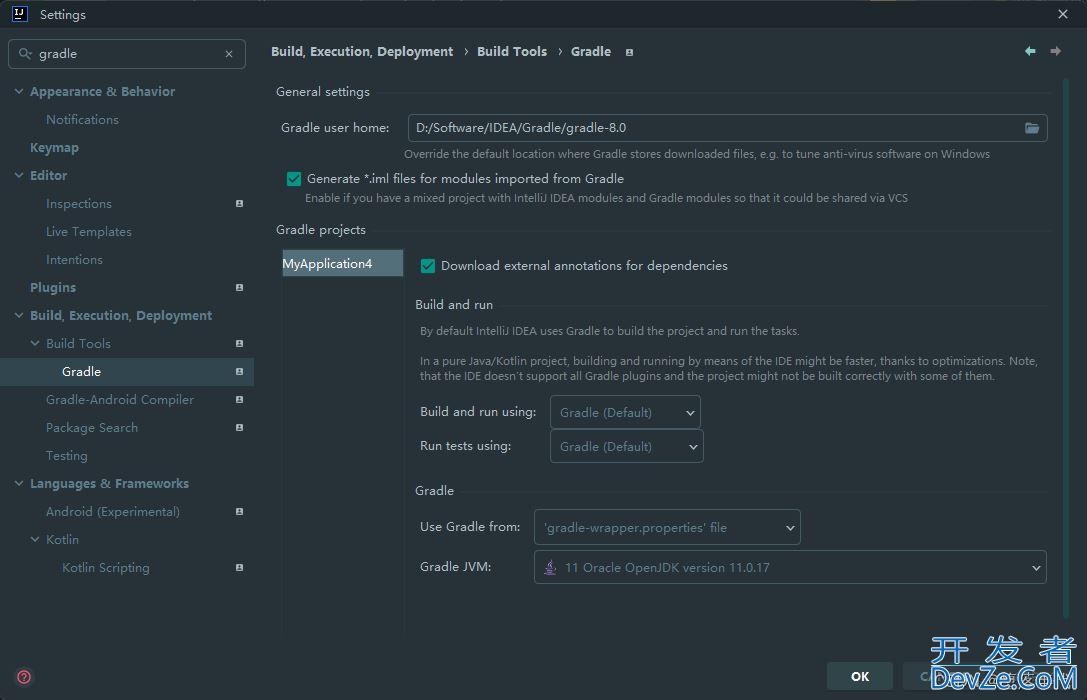This screenshot has height=700, width=1087.
Task: Click the IntelliJ IDEA logo in title bar
Action: coord(19,14)
